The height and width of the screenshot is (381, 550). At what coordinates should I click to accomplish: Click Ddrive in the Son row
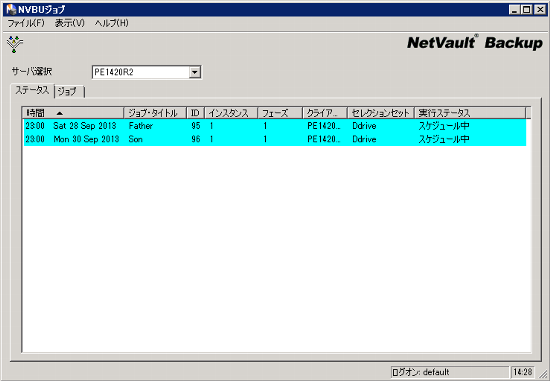(x=364, y=139)
